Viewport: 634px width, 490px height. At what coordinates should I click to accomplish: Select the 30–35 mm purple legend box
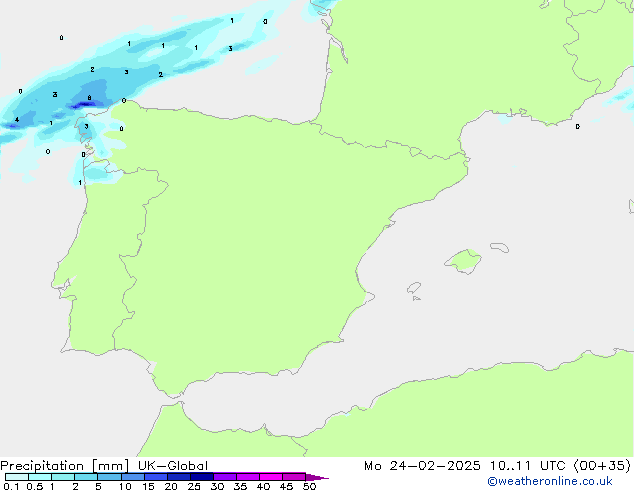pos(225,477)
